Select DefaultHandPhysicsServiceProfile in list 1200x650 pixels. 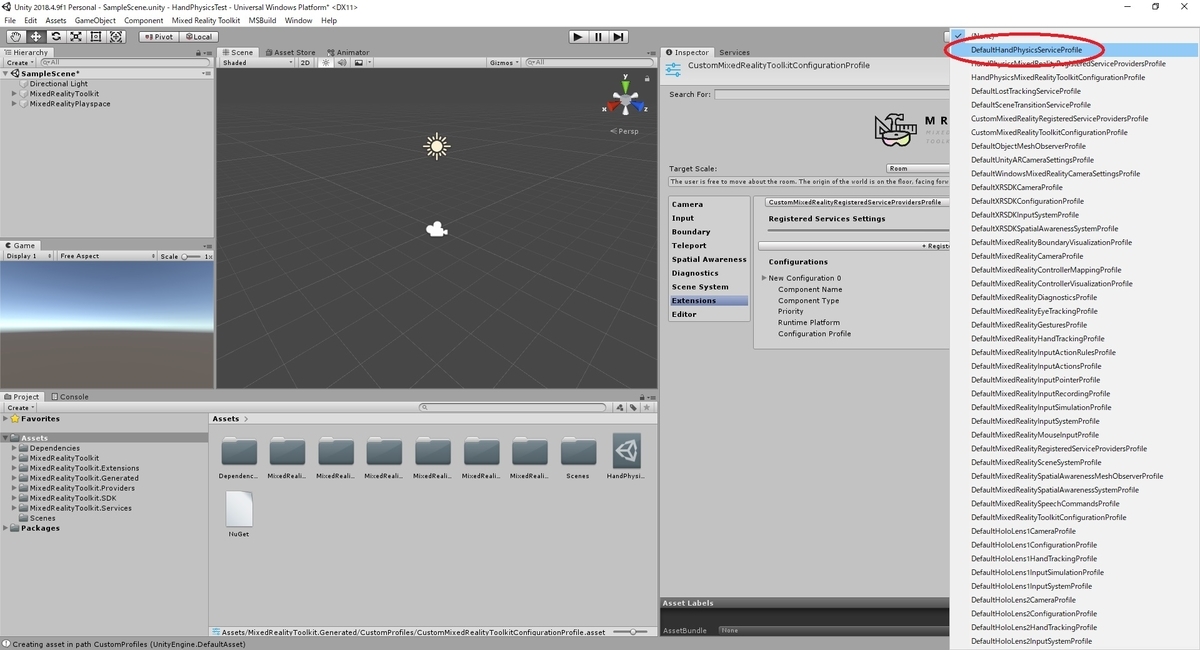[1026, 49]
